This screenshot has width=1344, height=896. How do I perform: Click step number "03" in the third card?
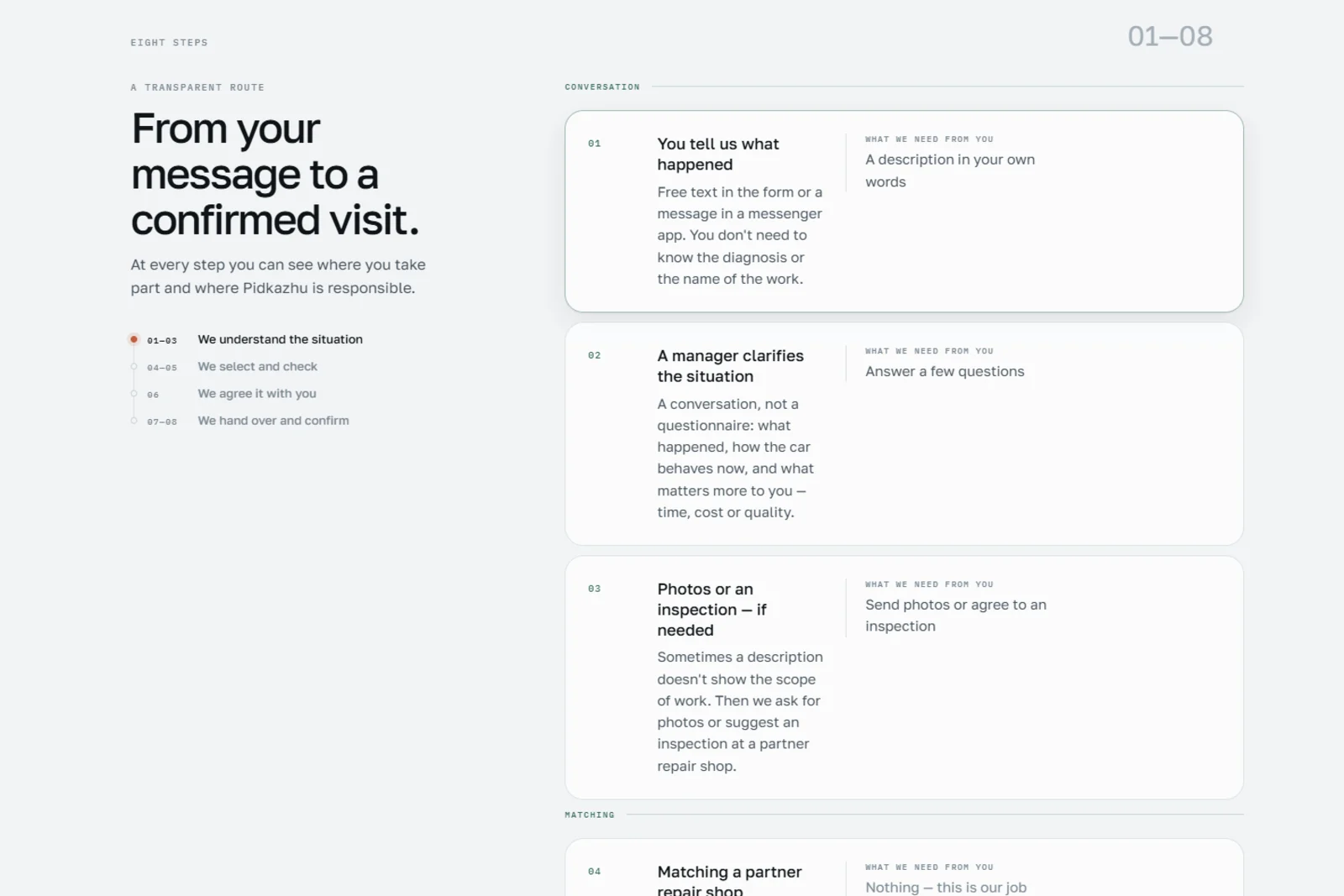coord(595,589)
